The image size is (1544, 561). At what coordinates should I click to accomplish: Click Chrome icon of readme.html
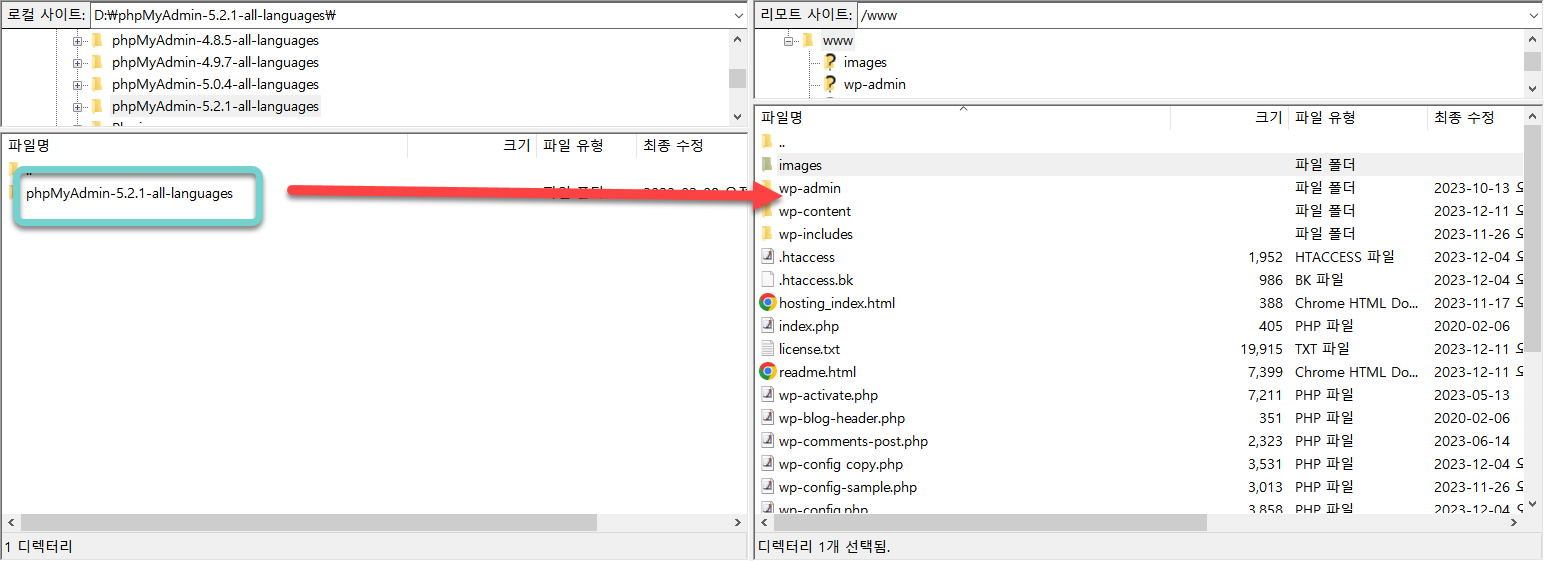[767, 371]
